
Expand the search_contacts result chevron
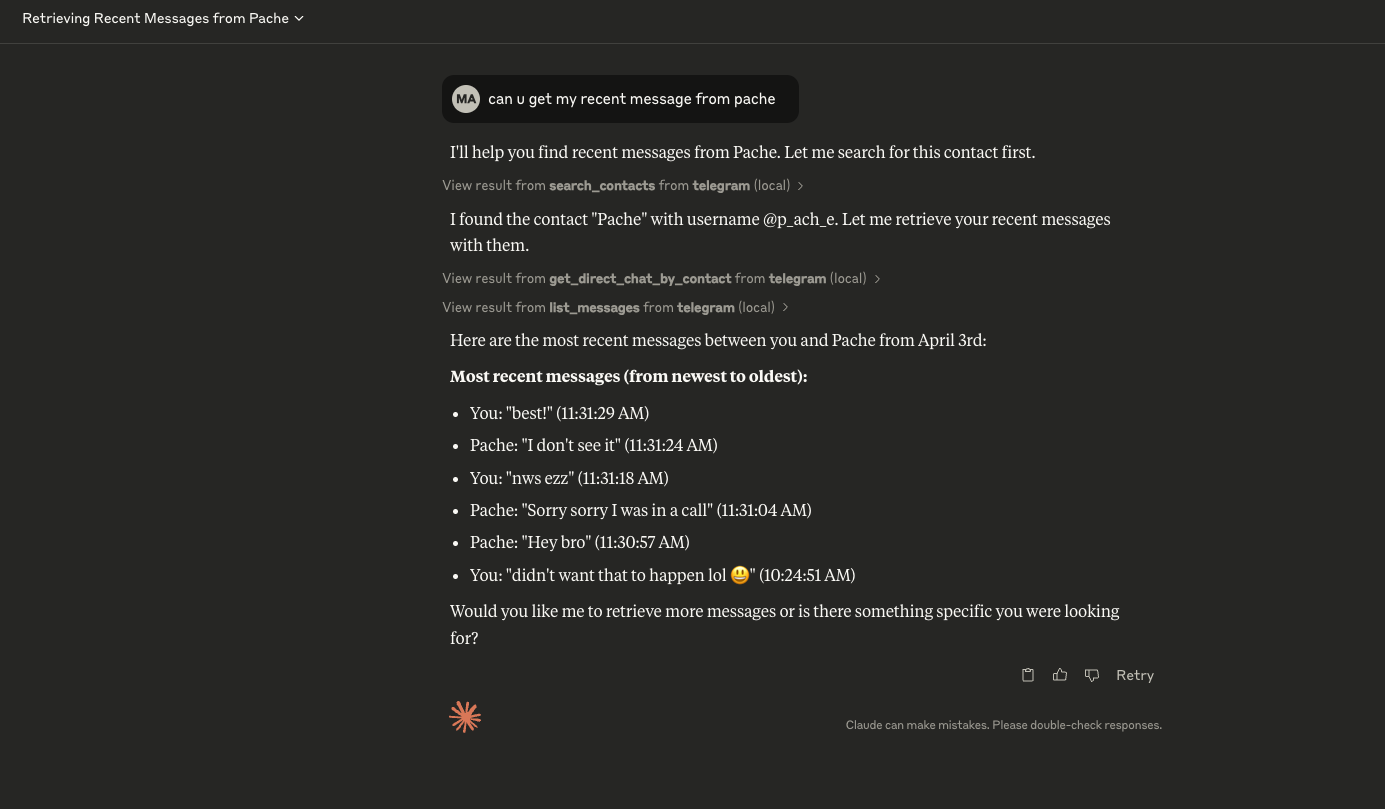pos(801,185)
